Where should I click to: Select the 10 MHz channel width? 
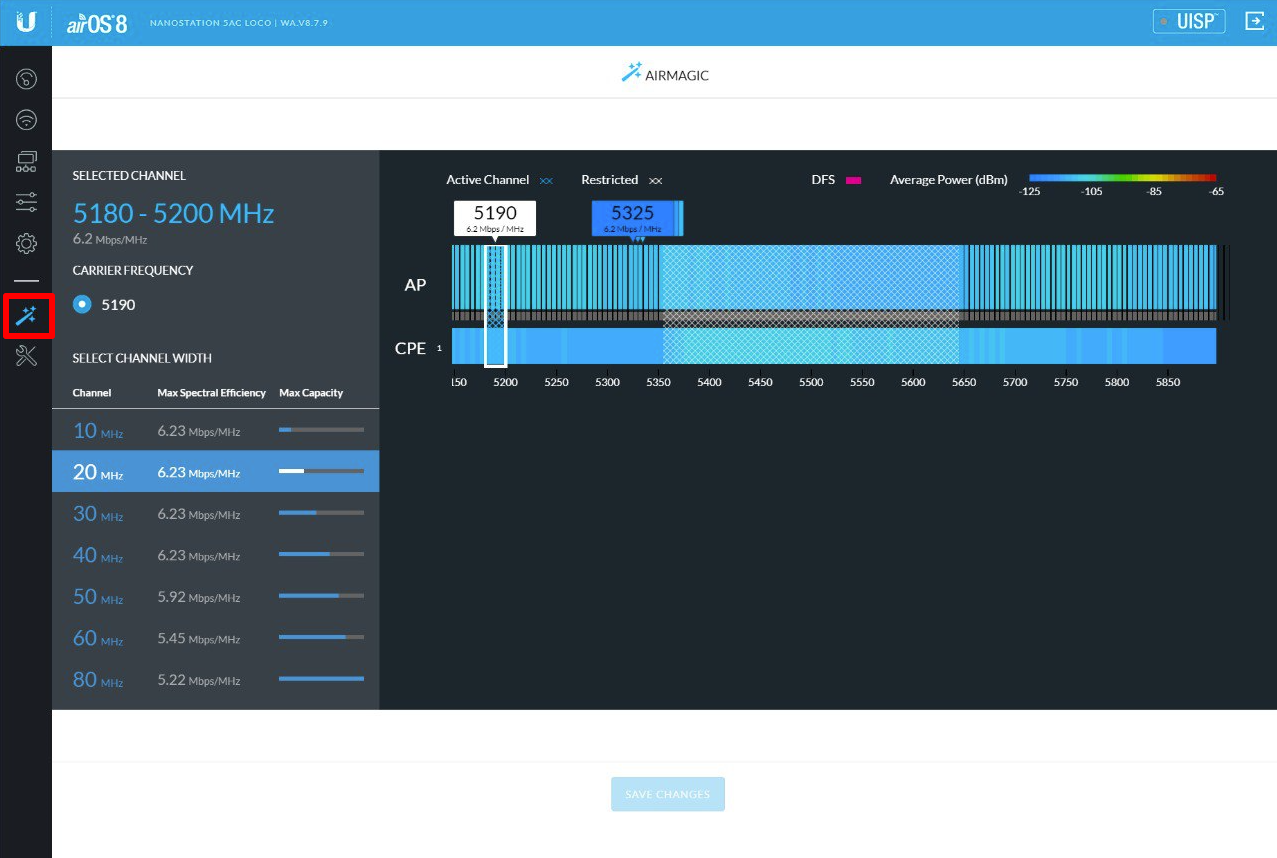point(215,430)
